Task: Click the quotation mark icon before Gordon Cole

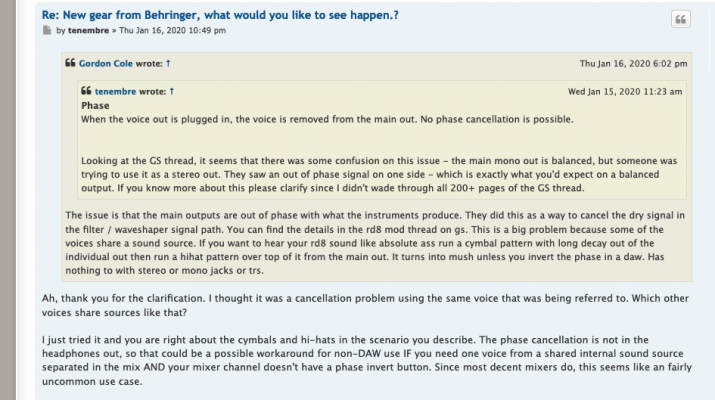Action: [x=70, y=62]
